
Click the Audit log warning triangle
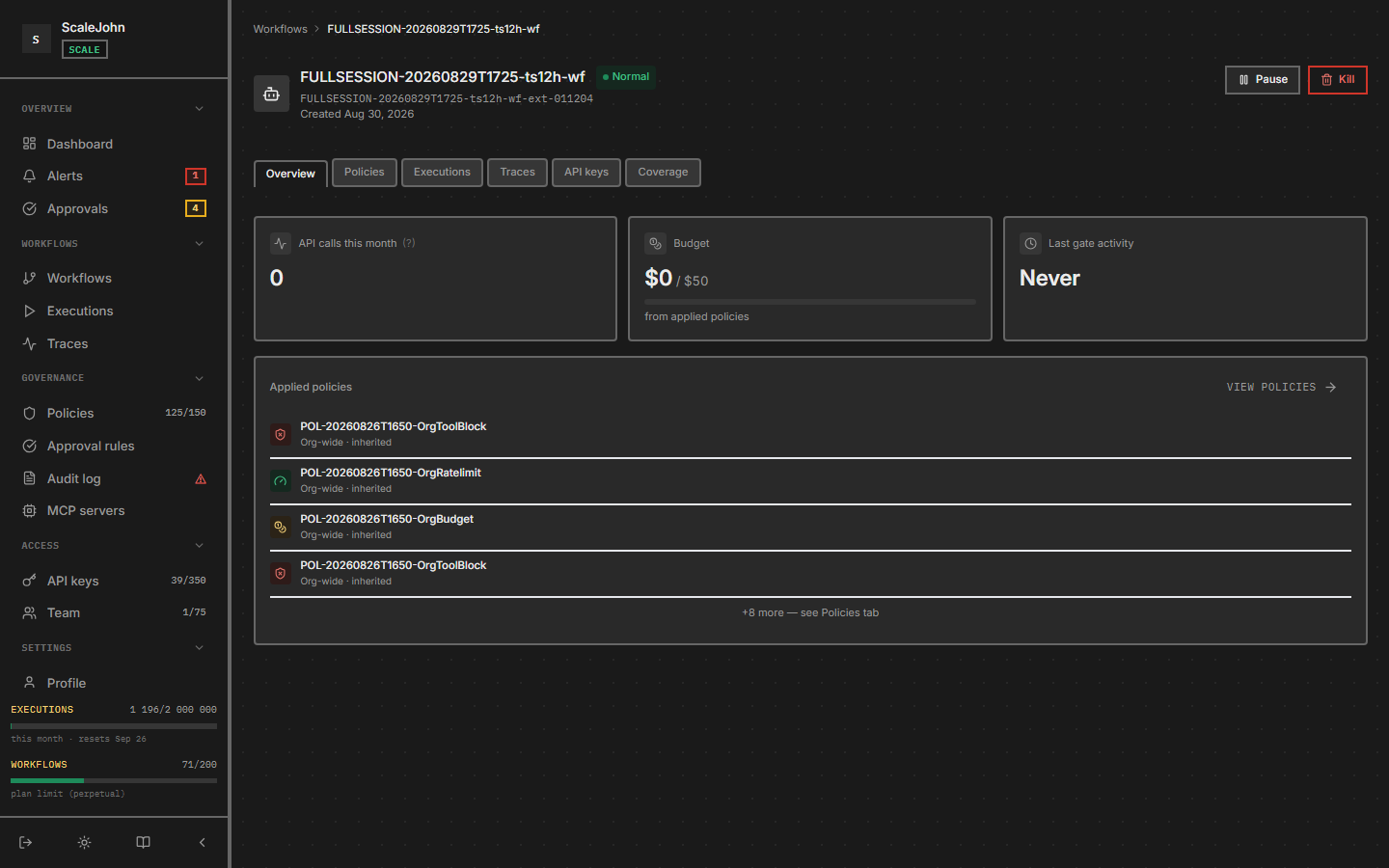[x=201, y=478]
